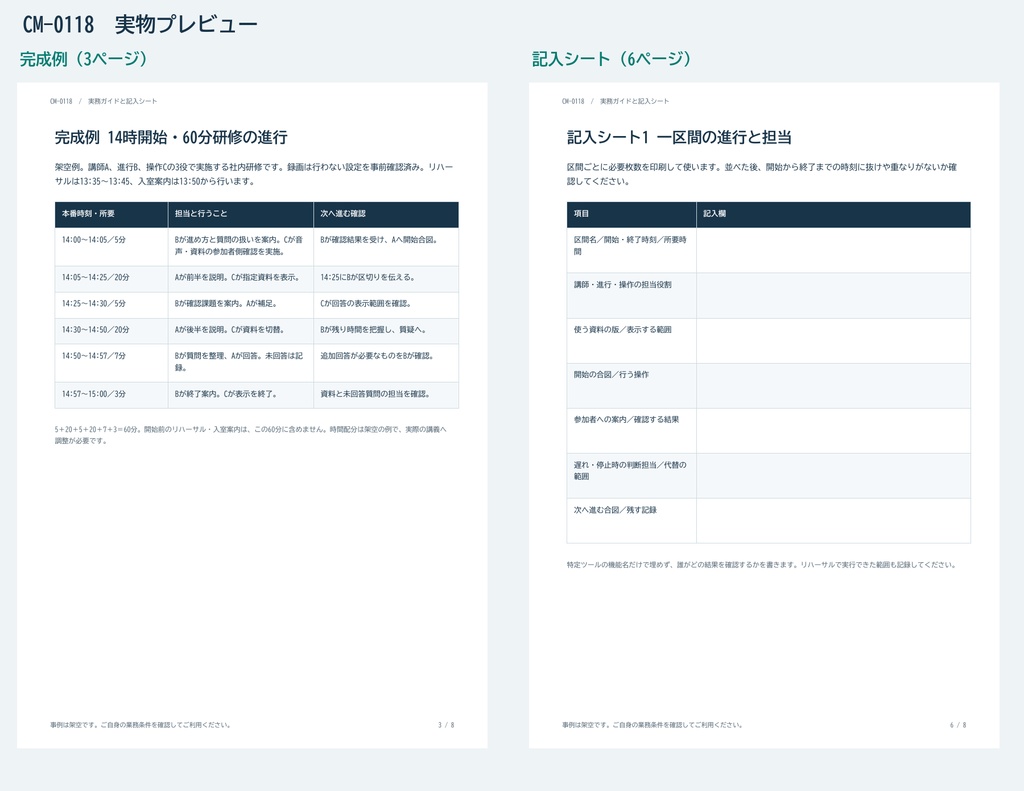Click cell '14:25にBが区切りを伝える。'
1024x791 pixels.
pyautogui.click(x=386, y=279)
